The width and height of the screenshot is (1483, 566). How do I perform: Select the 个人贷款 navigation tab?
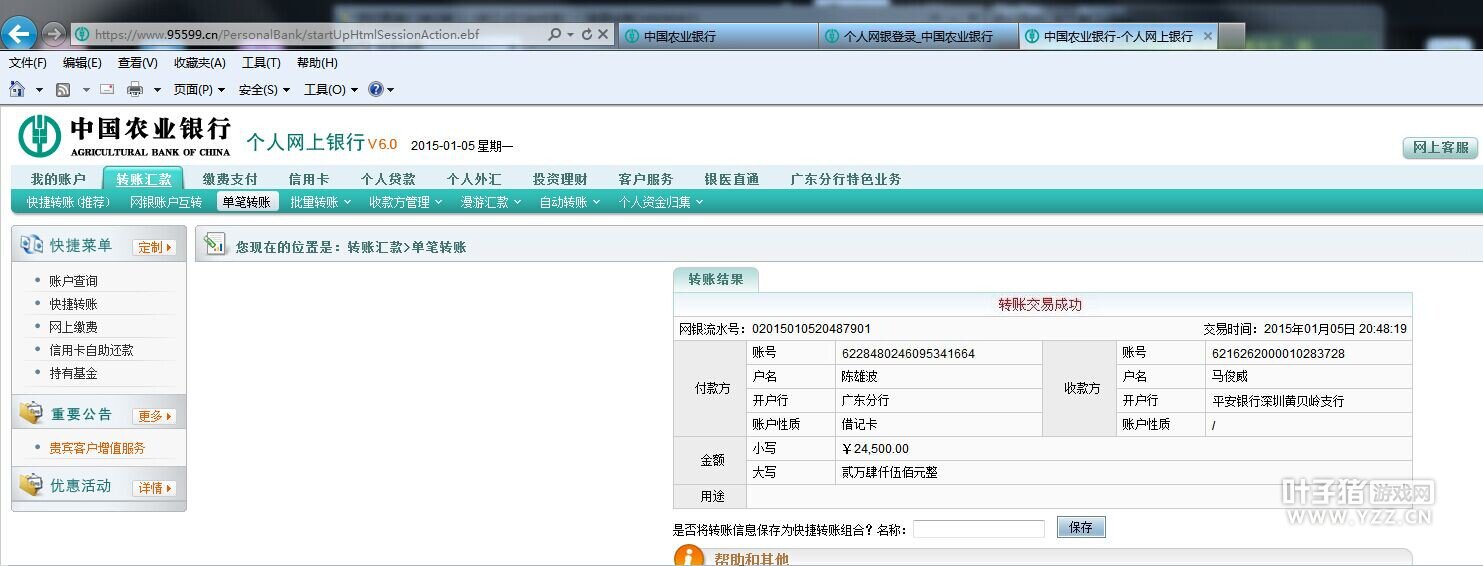388,179
